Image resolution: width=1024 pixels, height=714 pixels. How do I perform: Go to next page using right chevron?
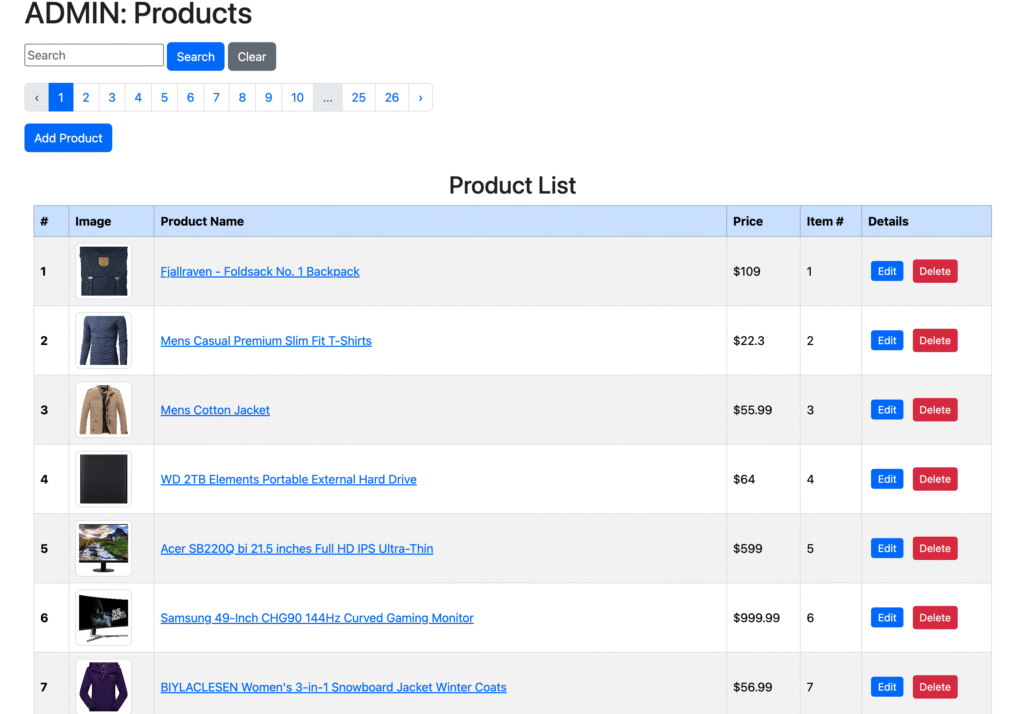(420, 98)
